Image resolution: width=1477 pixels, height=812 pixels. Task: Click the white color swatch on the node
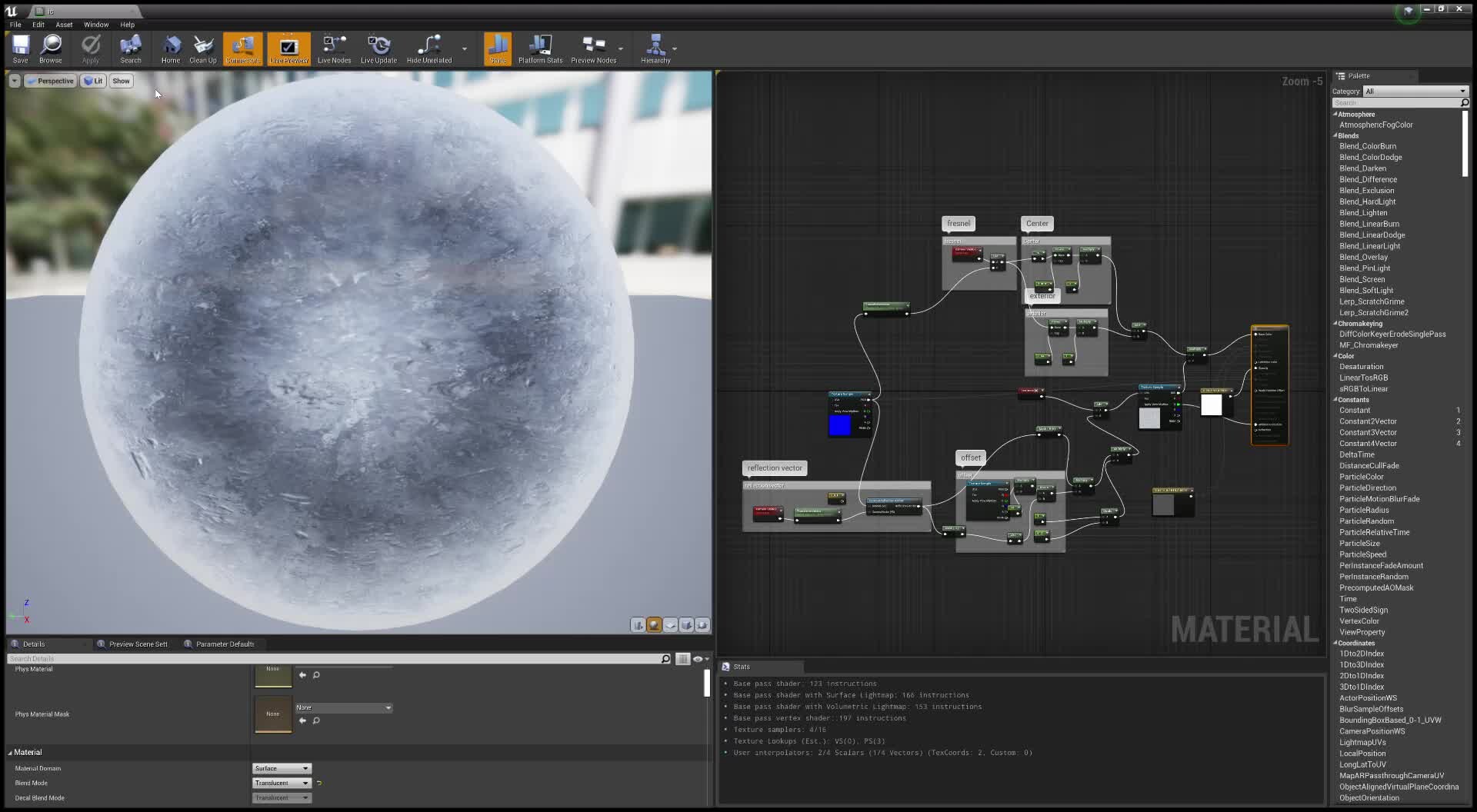(x=1213, y=404)
